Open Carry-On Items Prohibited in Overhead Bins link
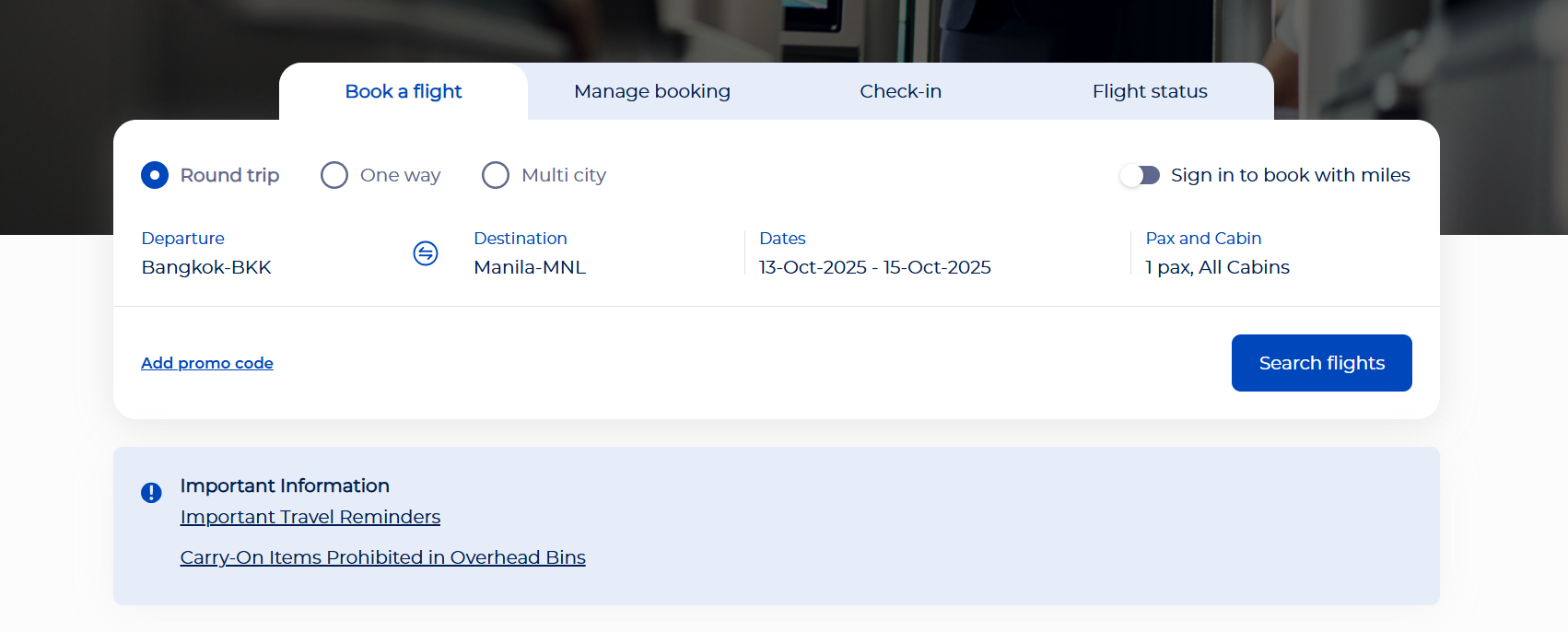Viewport: 1568px width, 632px height. 383,557
